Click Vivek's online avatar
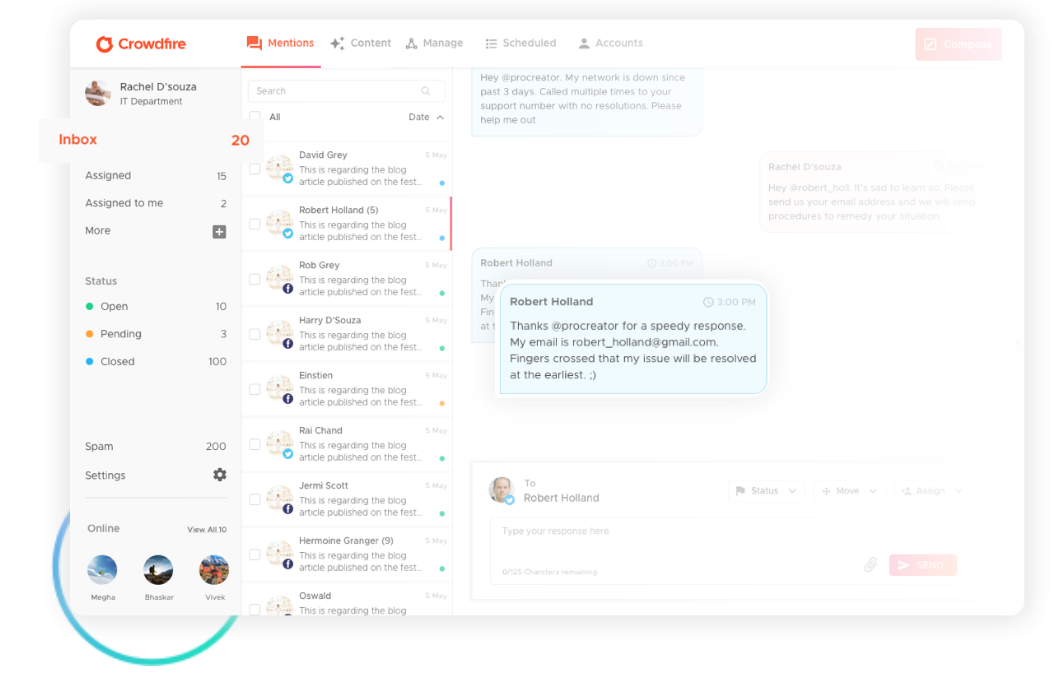 (x=214, y=570)
